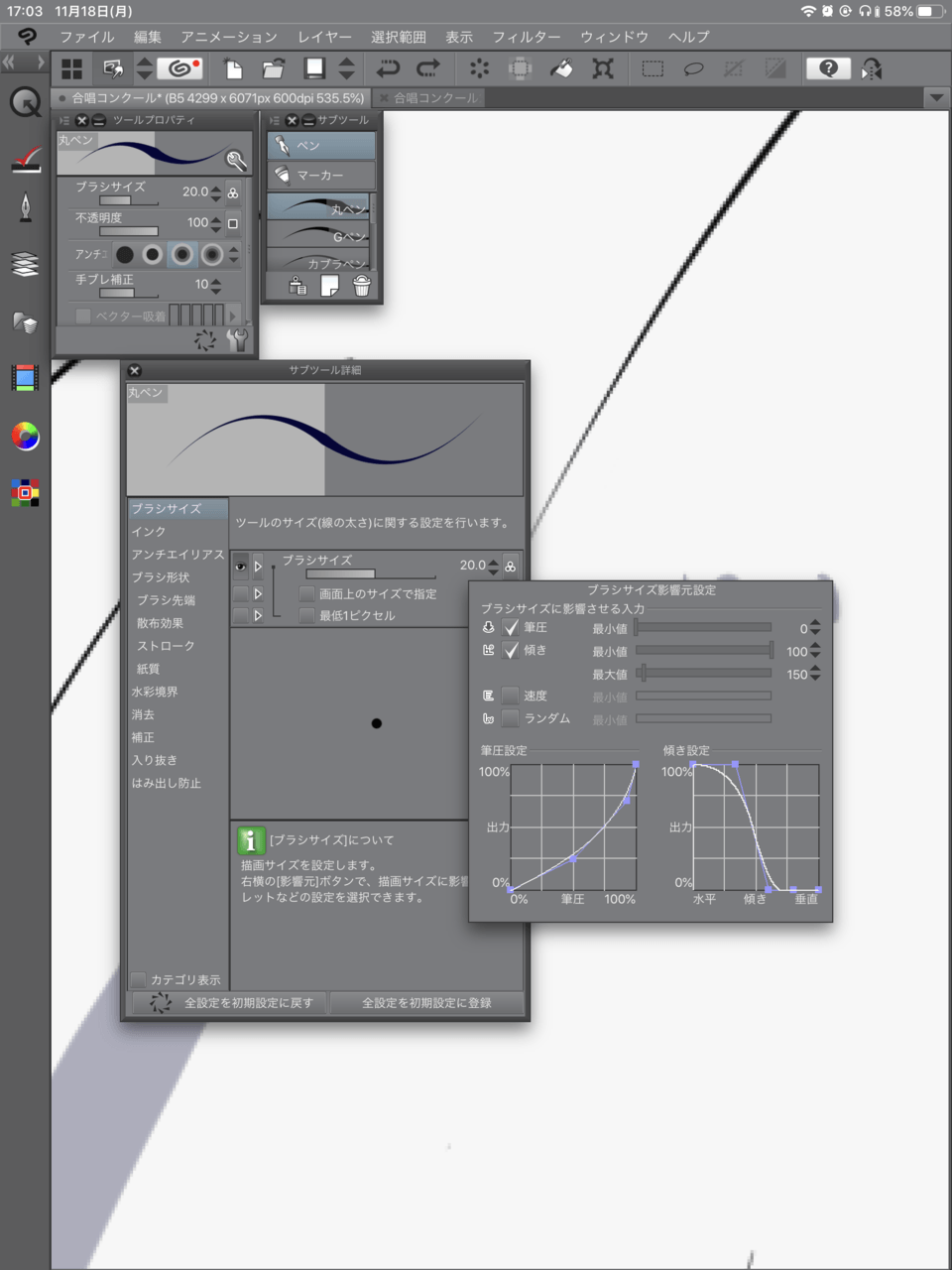Click 全設定を初期設定に戻す button
Viewport: 952px width, 1270px height.
[230, 1003]
